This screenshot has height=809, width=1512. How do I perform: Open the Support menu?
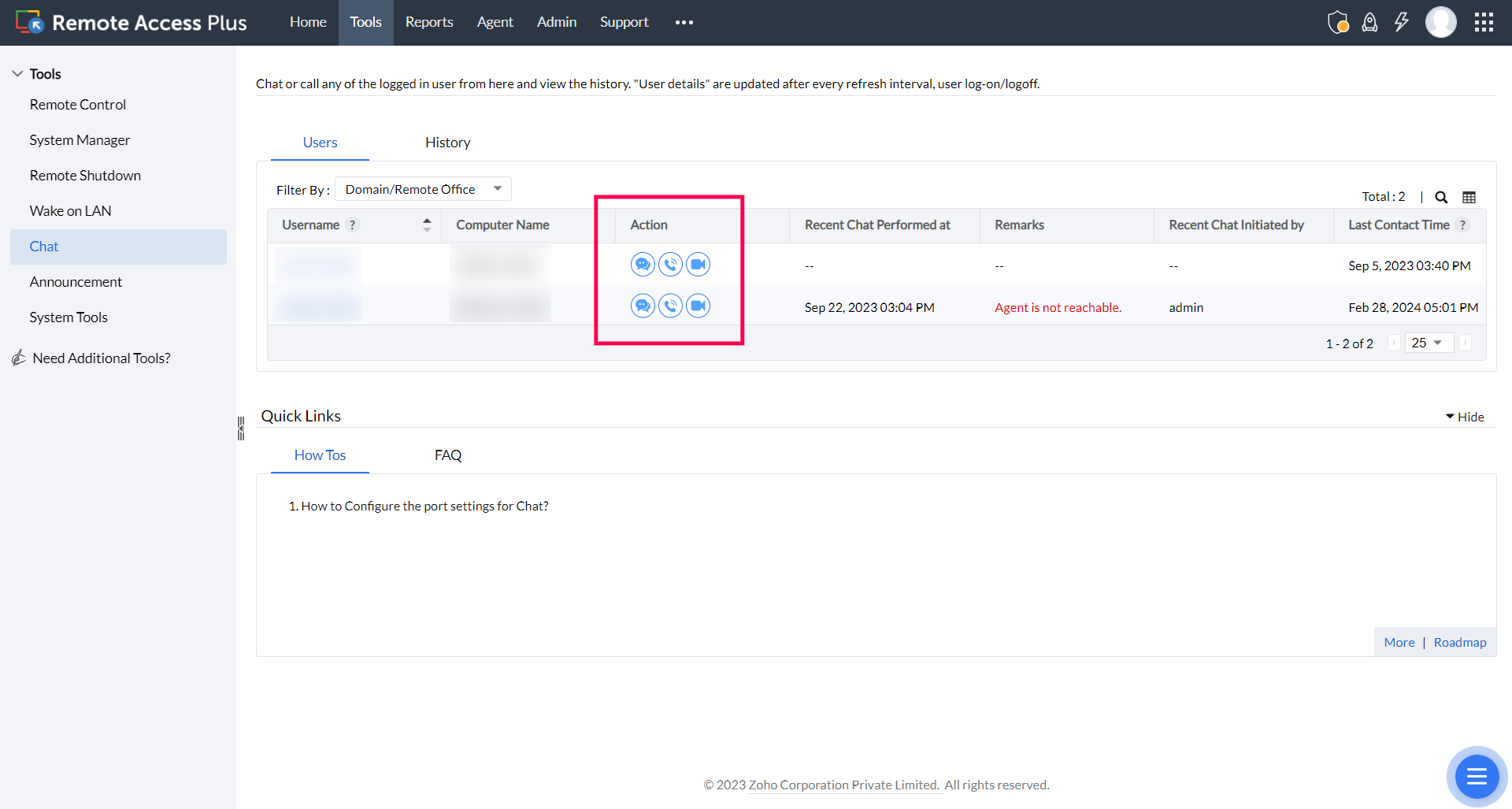[624, 22]
